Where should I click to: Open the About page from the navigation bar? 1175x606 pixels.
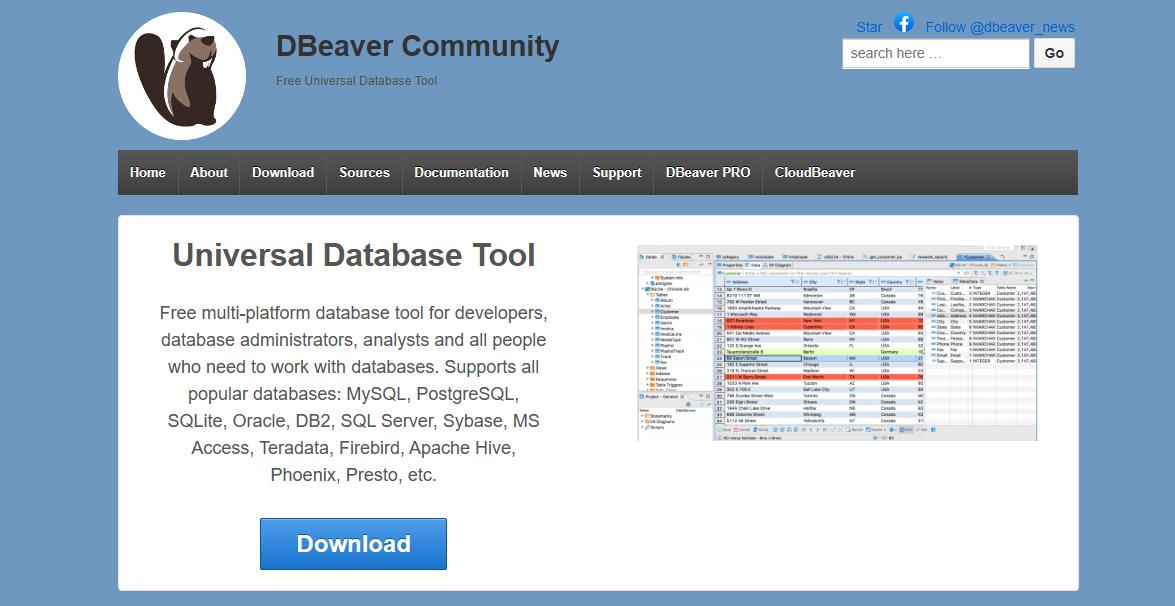tap(208, 172)
